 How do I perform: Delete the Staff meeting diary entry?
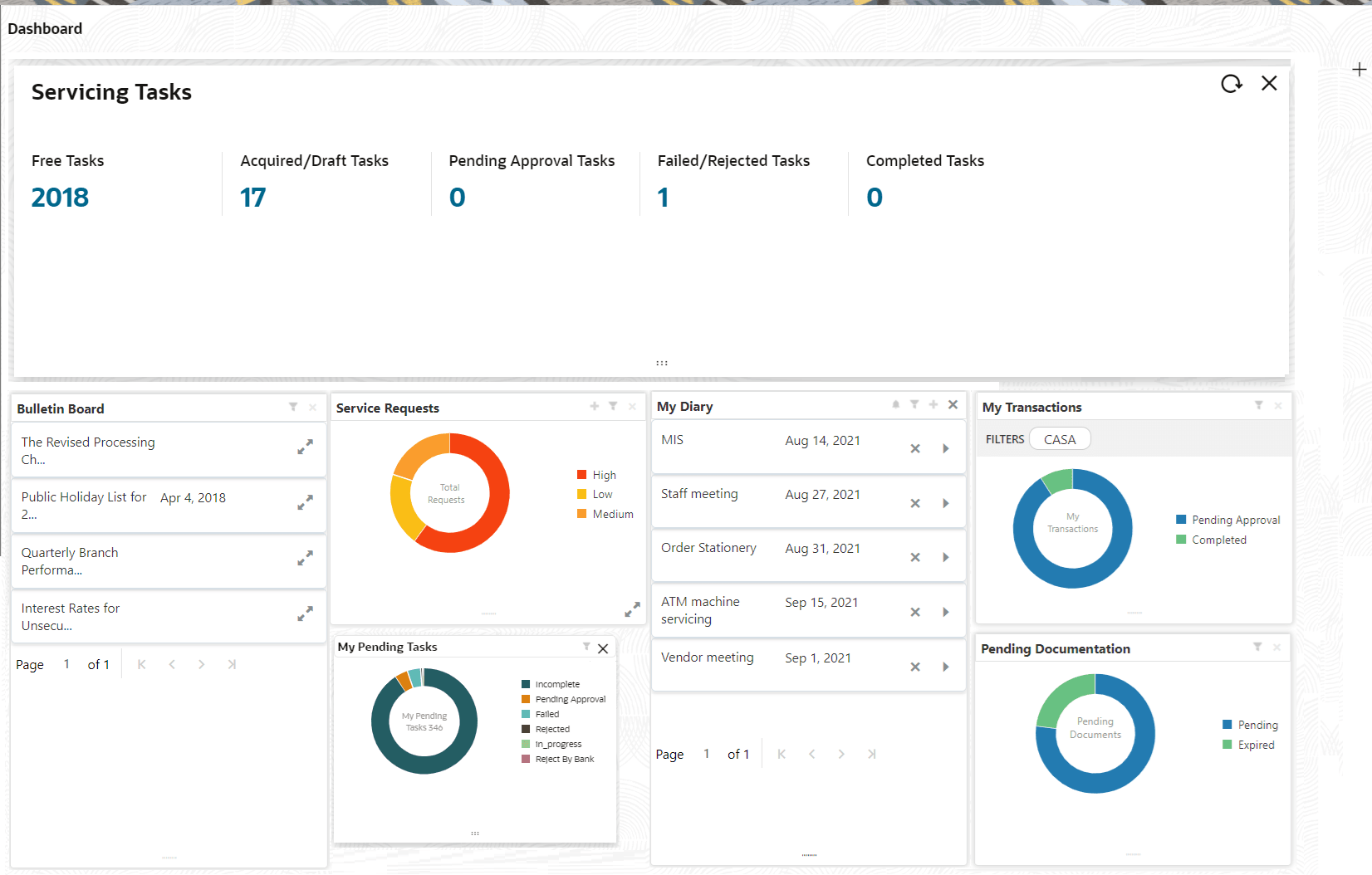point(914,503)
